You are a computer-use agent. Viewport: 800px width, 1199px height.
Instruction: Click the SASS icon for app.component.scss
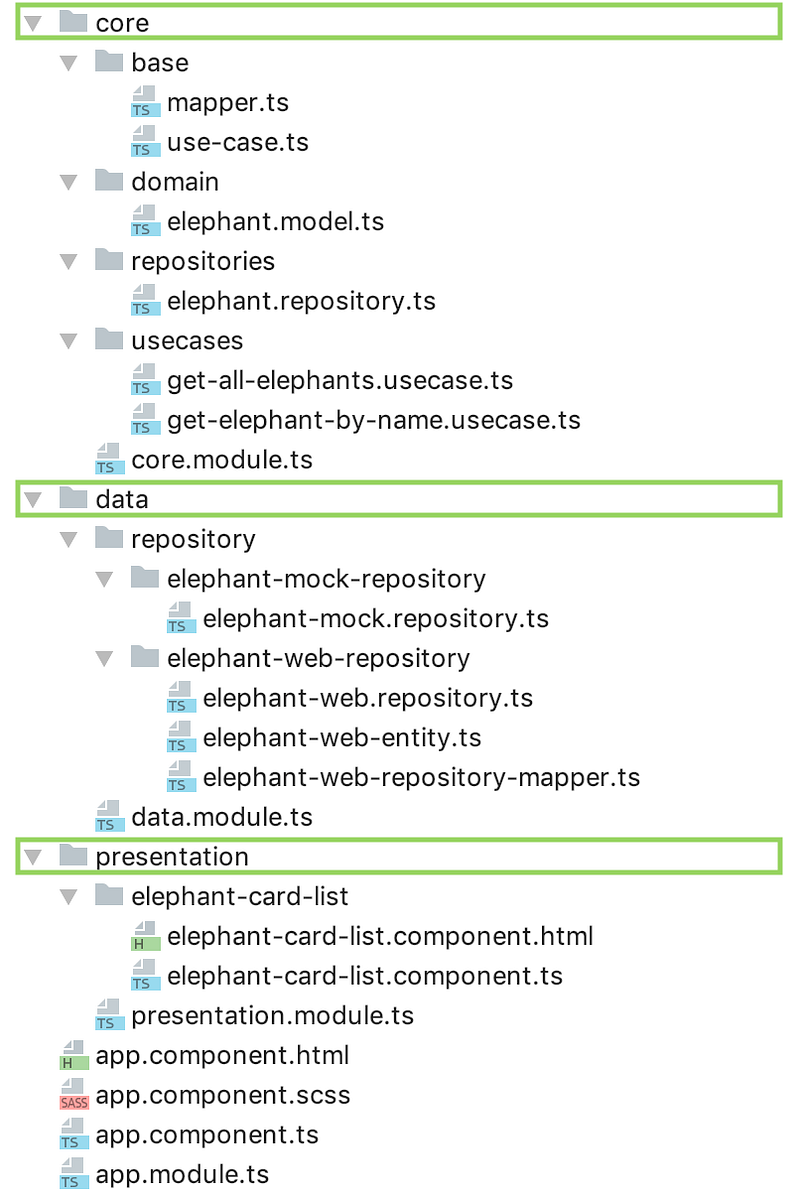click(74, 1094)
